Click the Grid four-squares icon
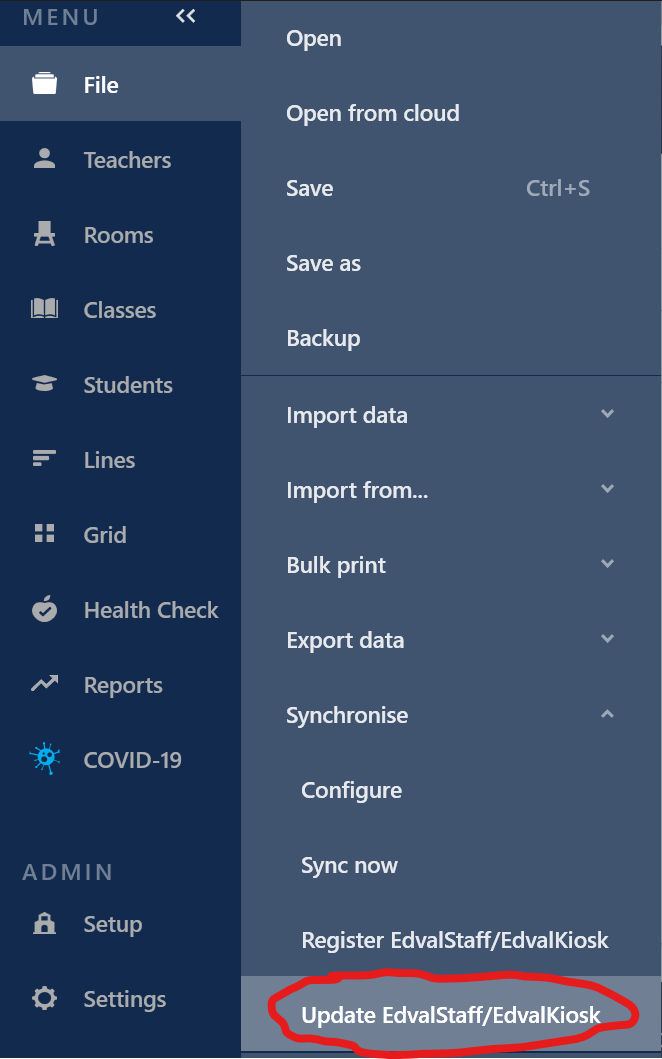This screenshot has width=662, height=1059. tap(44, 534)
